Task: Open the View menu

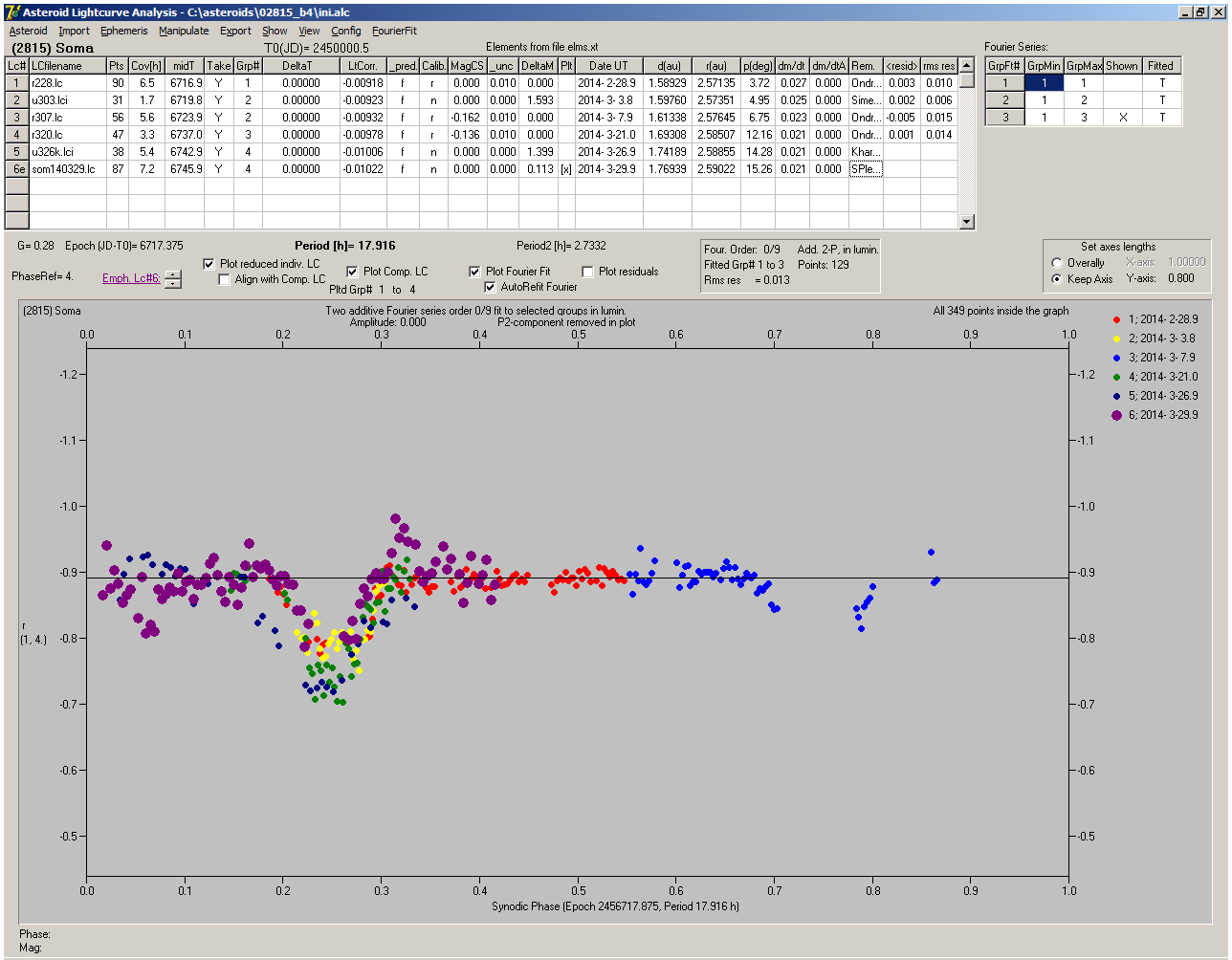Action: 309,31
